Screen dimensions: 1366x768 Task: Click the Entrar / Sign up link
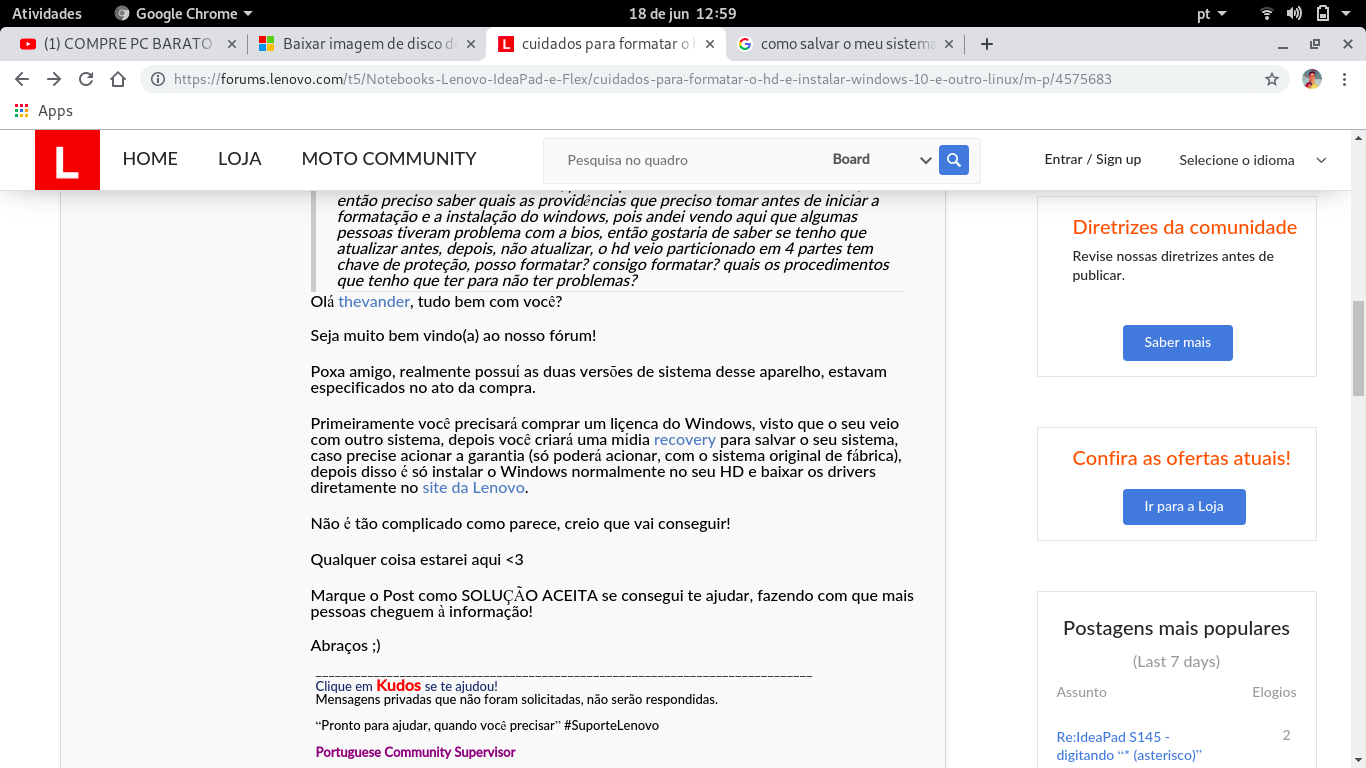(x=1092, y=159)
